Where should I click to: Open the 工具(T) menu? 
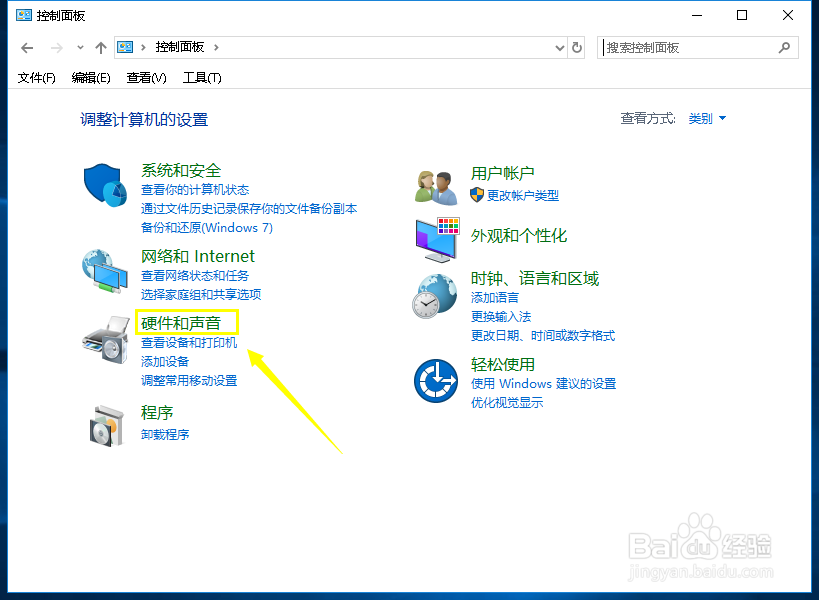click(x=202, y=78)
